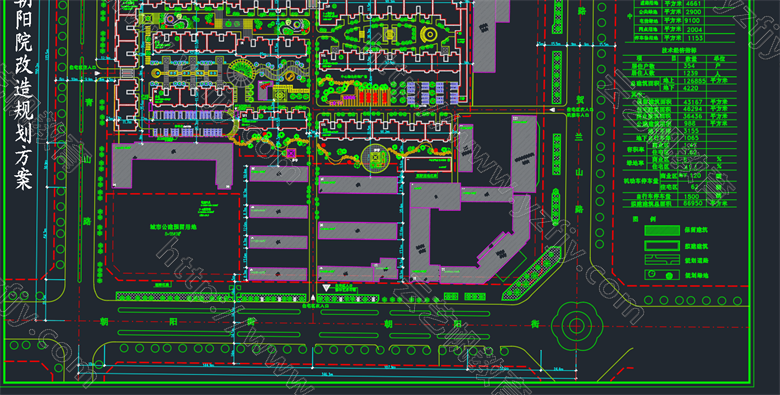Click the 兰 character of 贺兰山路
The width and height of the screenshot is (780, 395).
pos(579,136)
